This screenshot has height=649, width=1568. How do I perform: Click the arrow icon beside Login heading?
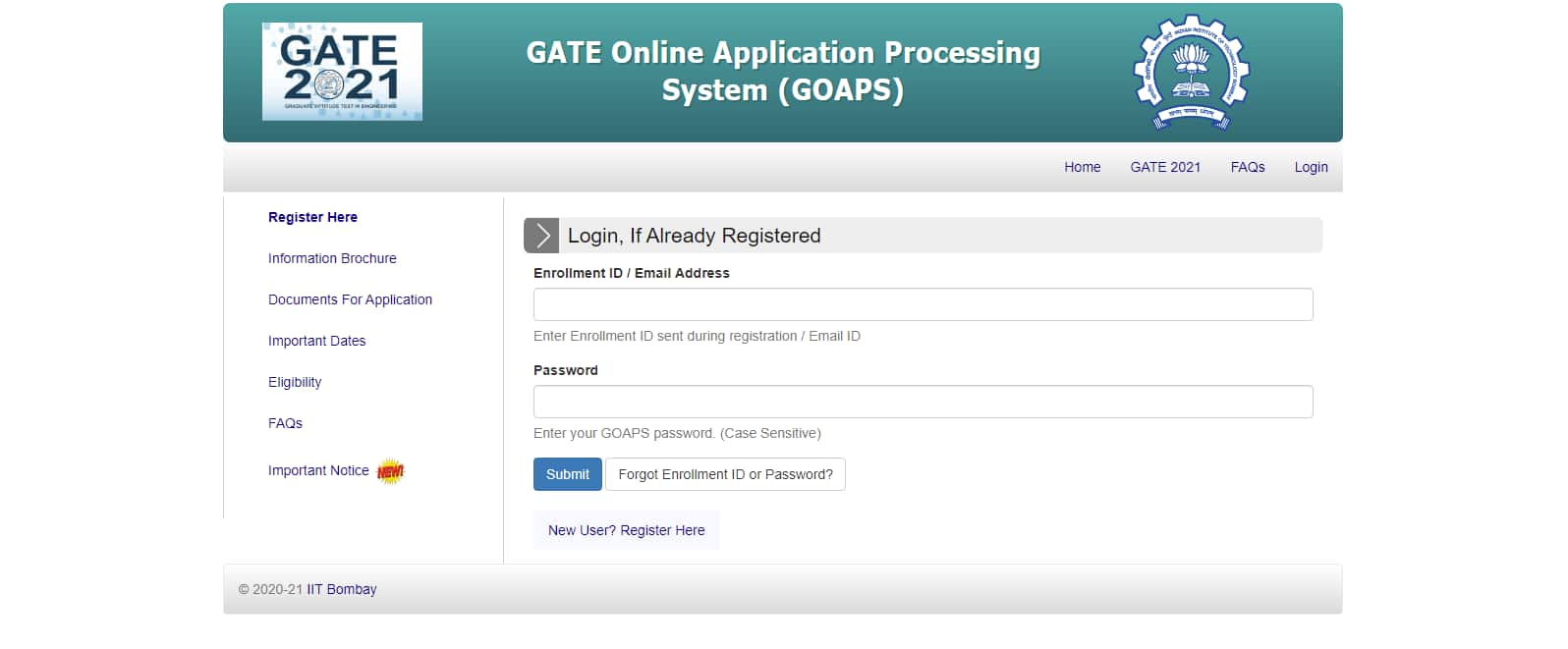point(541,236)
